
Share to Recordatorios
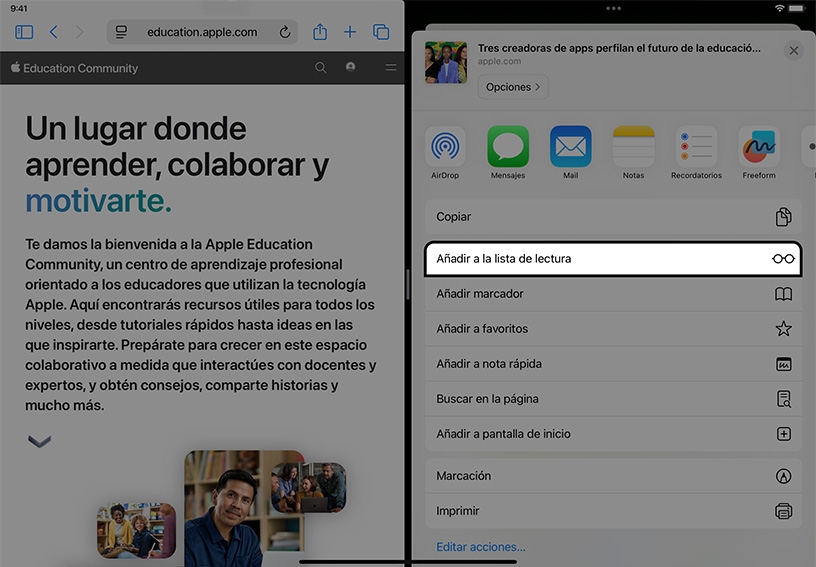(x=696, y=152)
